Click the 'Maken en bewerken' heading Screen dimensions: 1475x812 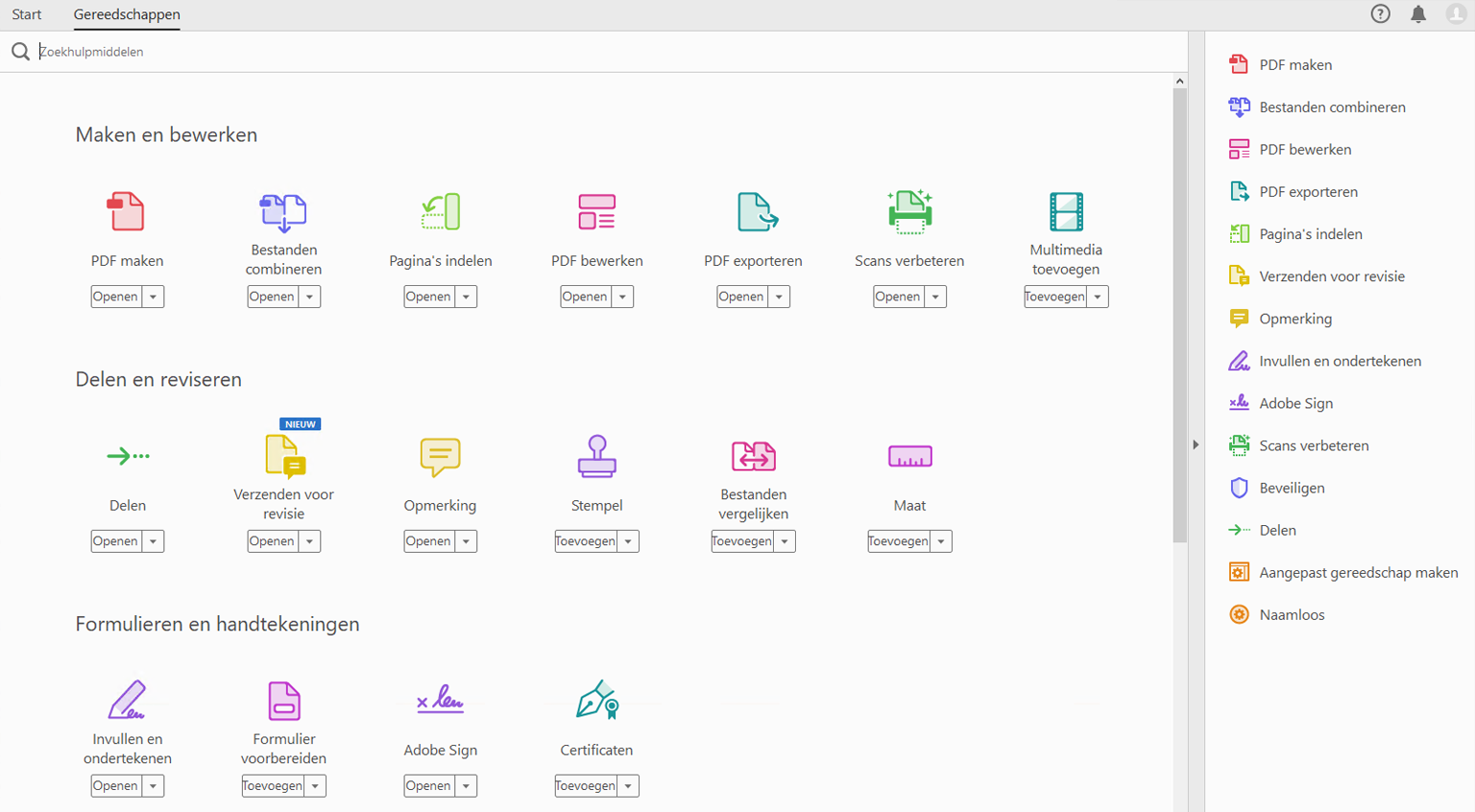(x=166, y=134)
